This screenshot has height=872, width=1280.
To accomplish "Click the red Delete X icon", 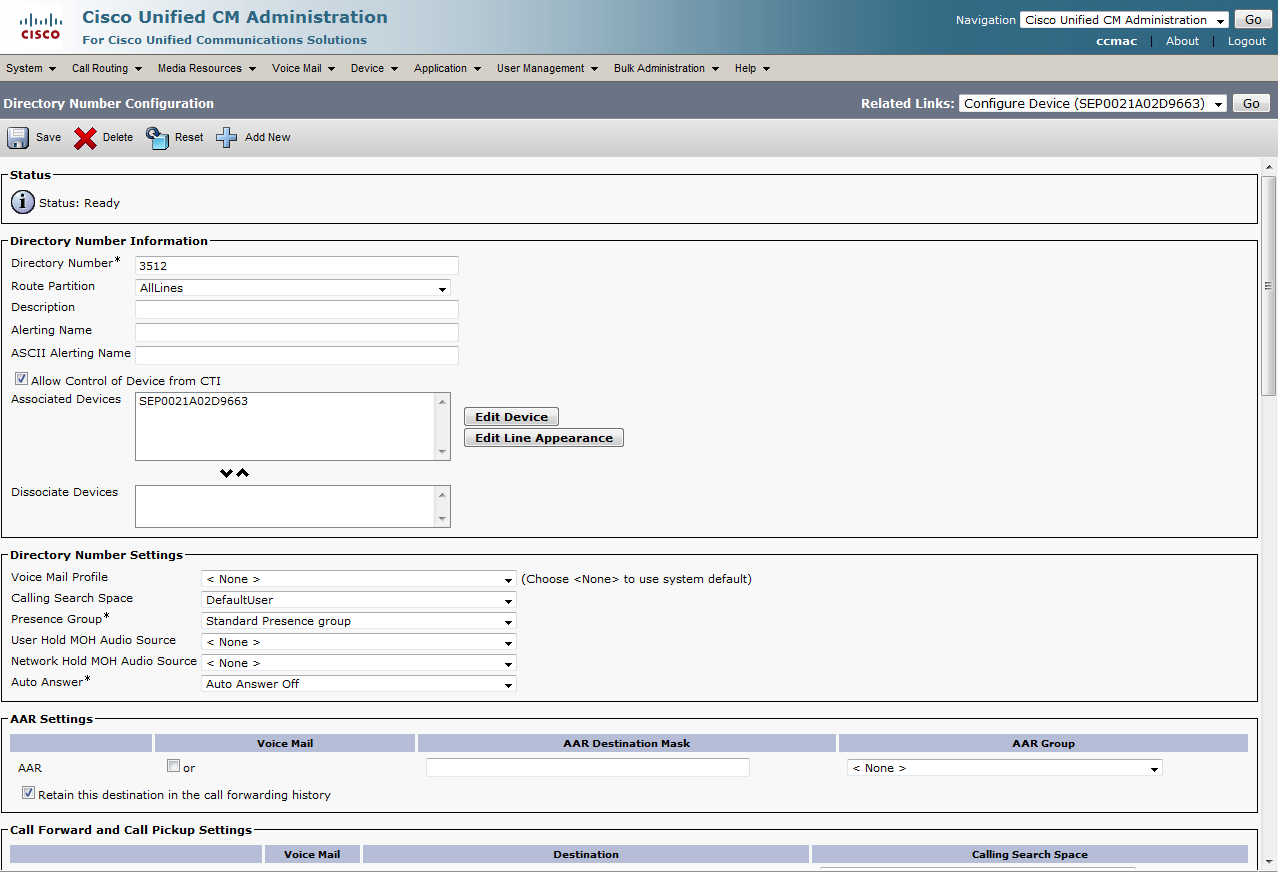I will pyautogui.click(x=86, y=138).
